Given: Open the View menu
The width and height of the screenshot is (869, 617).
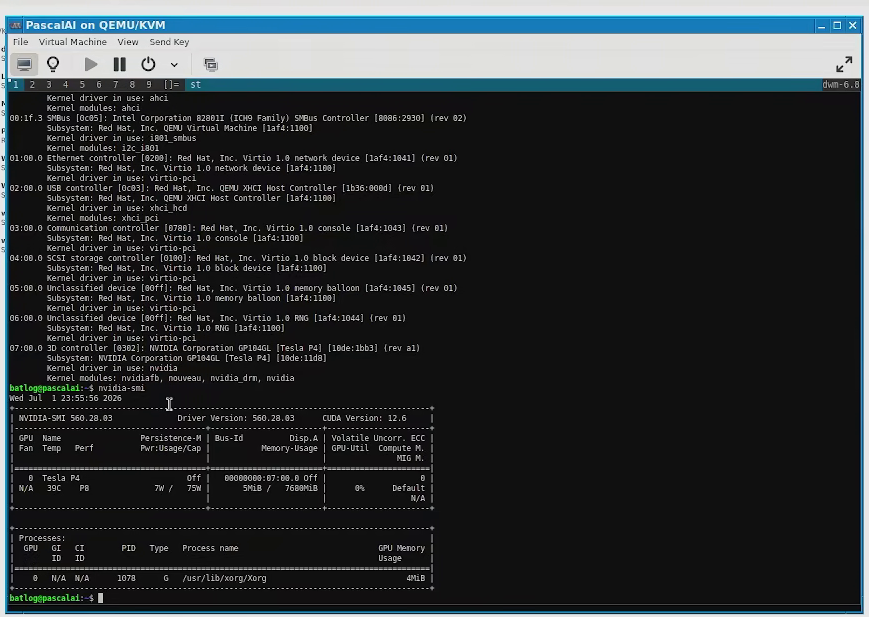Looking at the screenshot, I should click(127, 42).
